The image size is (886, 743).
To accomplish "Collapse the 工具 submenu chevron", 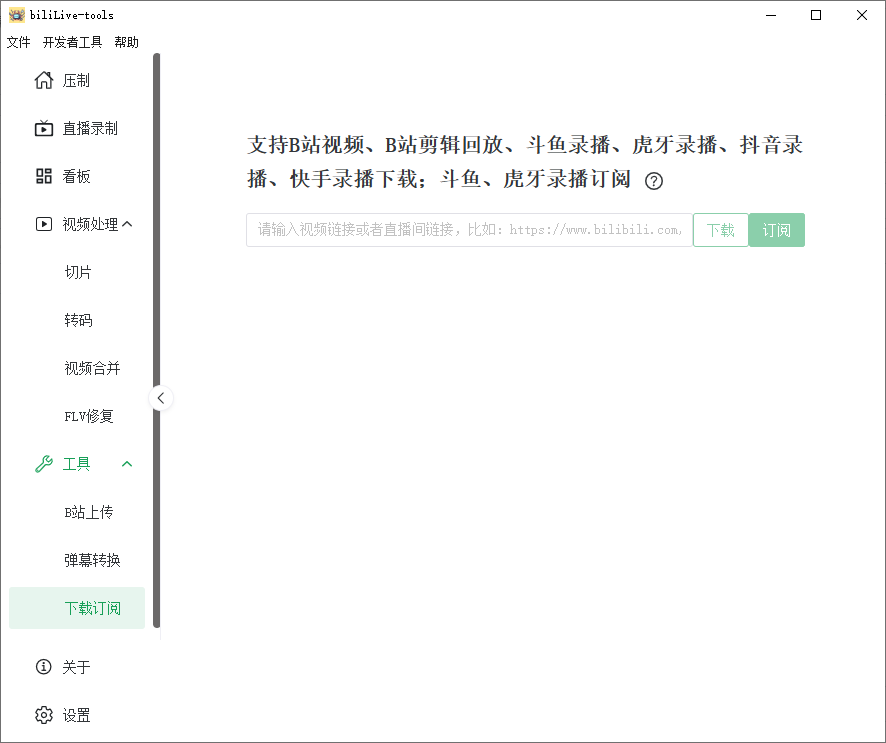I will [x=127, y=464].
